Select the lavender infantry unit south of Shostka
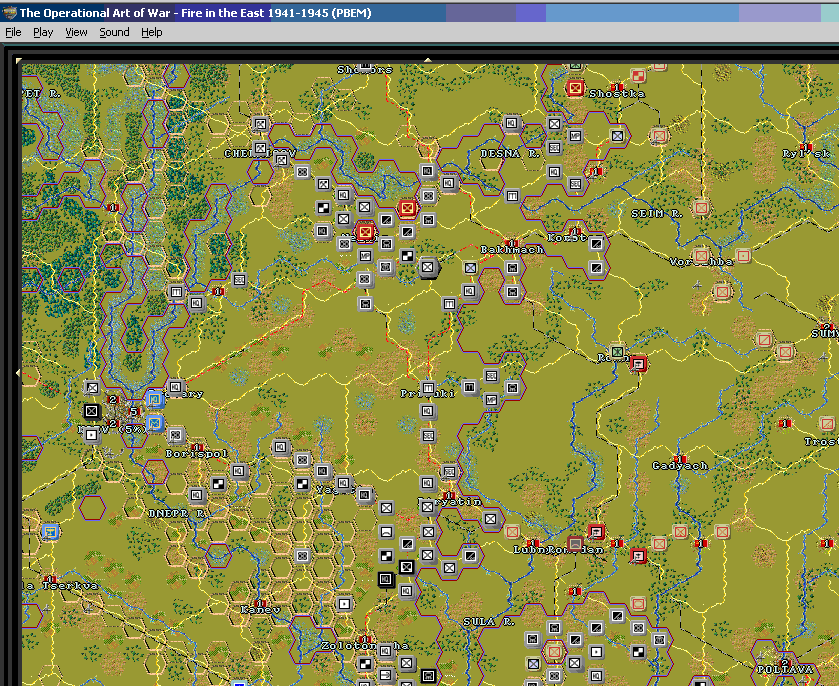The width and height of the screenshot is (840, 686). 617,136
